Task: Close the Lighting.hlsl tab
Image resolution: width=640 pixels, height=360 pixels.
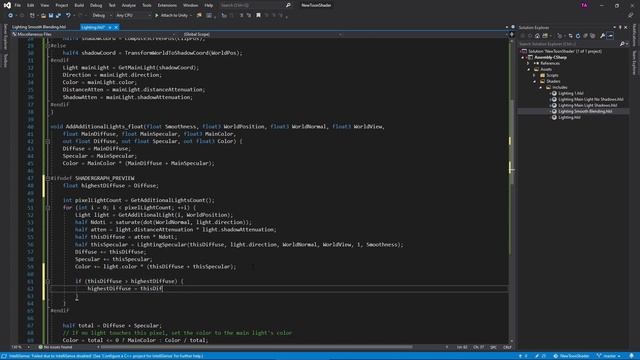Action: coord(116,27)
